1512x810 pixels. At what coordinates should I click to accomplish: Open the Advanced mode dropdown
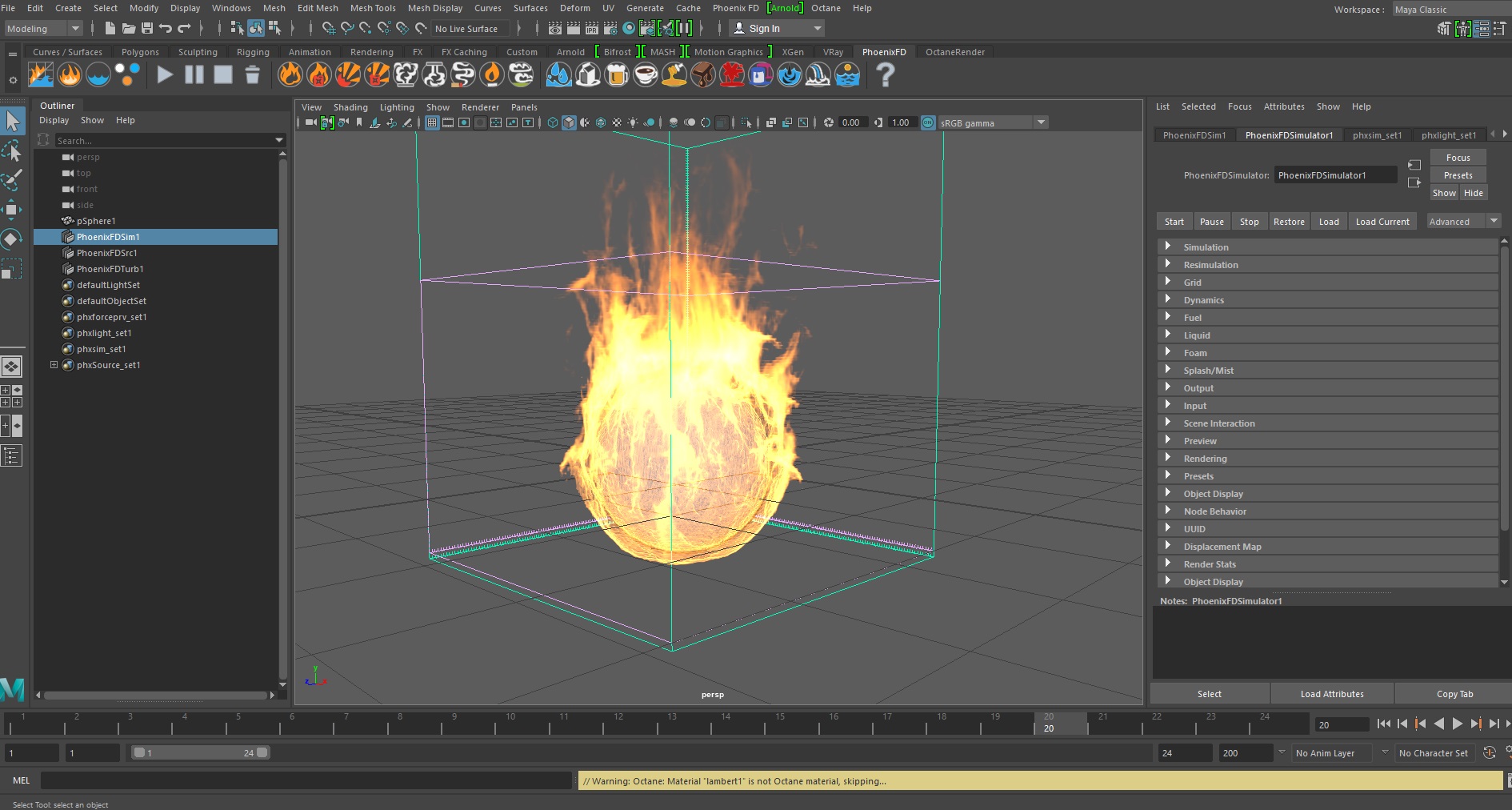tap(1463, 222)
